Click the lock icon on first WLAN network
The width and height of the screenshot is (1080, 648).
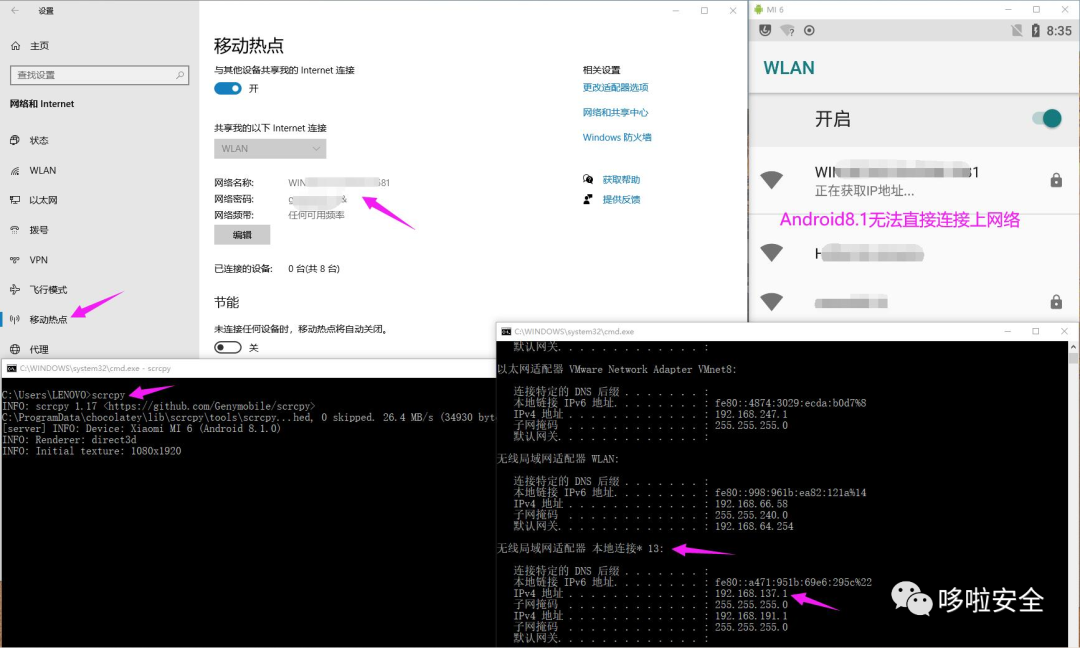1056,180
